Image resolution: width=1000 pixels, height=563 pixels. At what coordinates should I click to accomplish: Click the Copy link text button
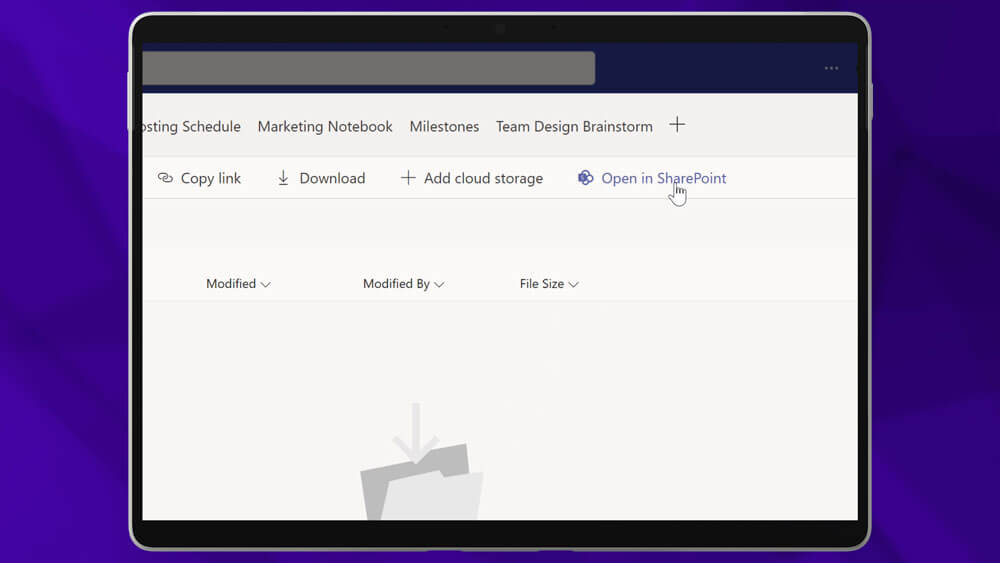coord(211,178)
